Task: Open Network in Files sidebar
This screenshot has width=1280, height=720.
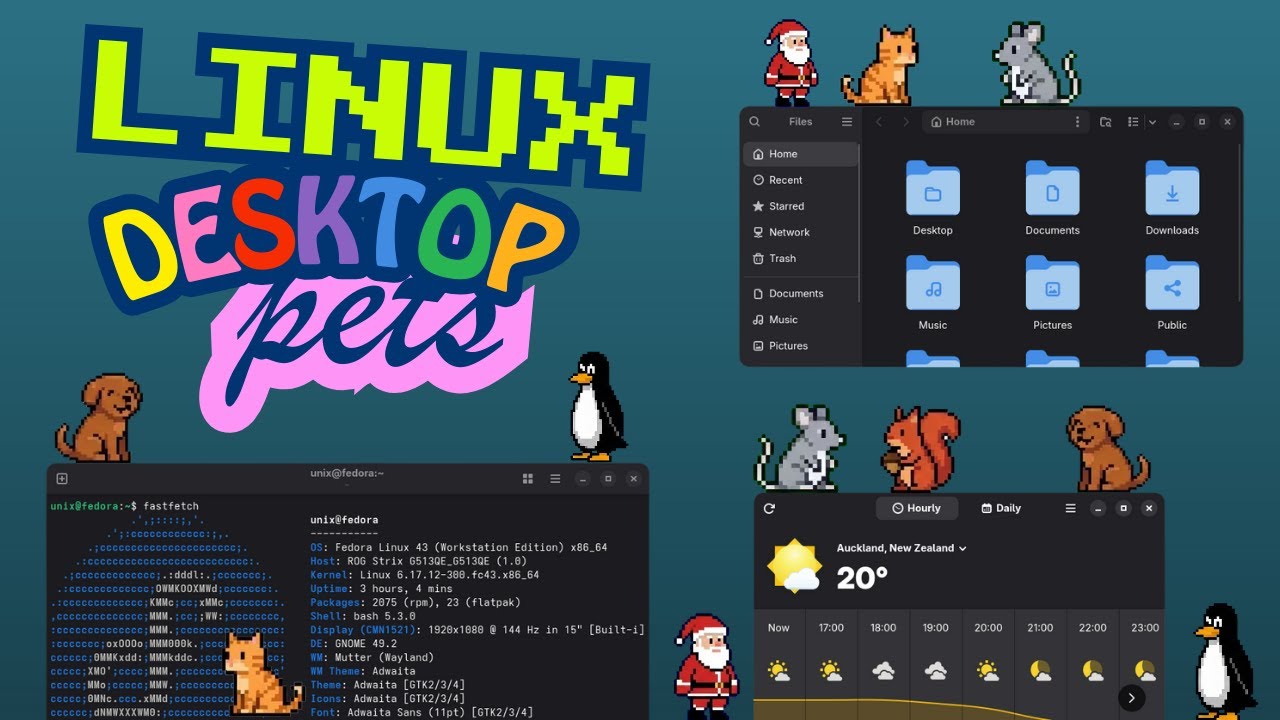Action: point(801,232)
